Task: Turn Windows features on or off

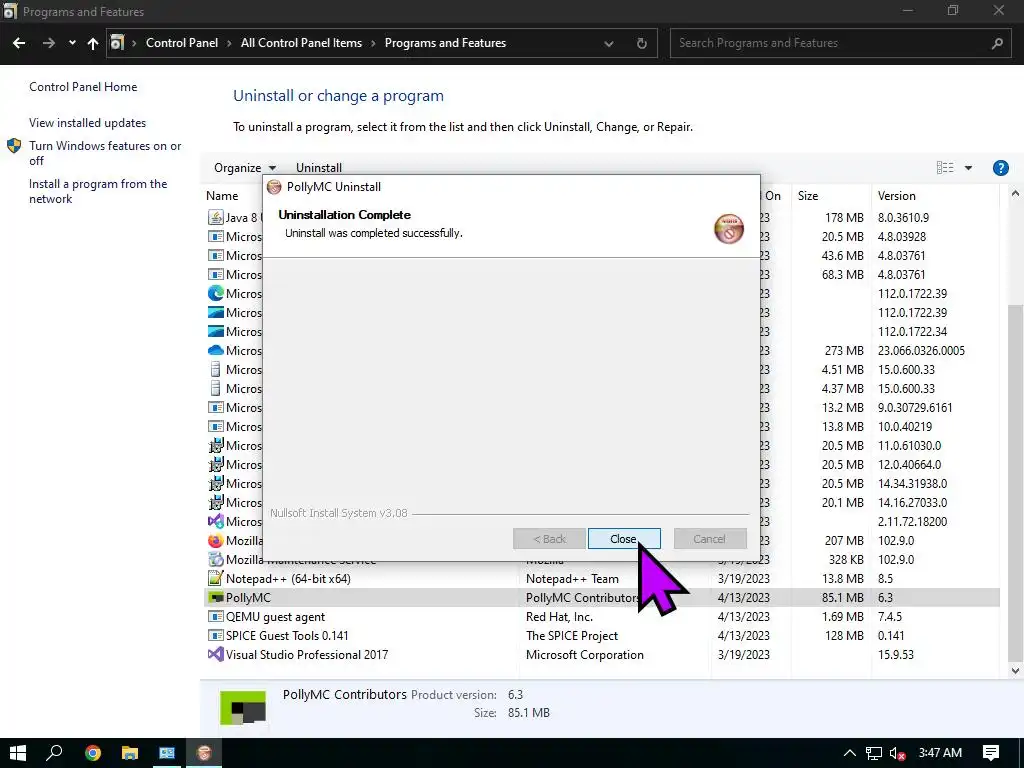Action: (104, 153)
